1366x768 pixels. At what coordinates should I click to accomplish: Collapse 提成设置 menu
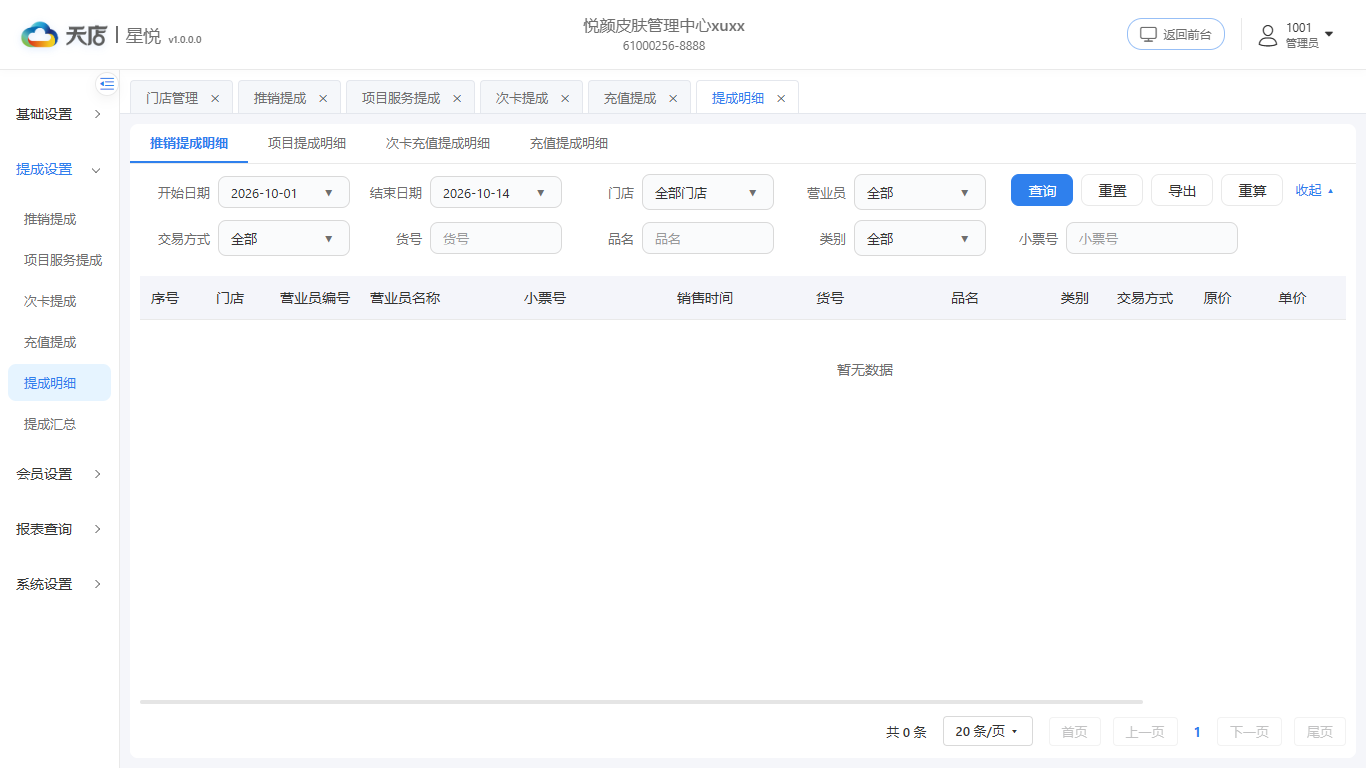[59, 169]
